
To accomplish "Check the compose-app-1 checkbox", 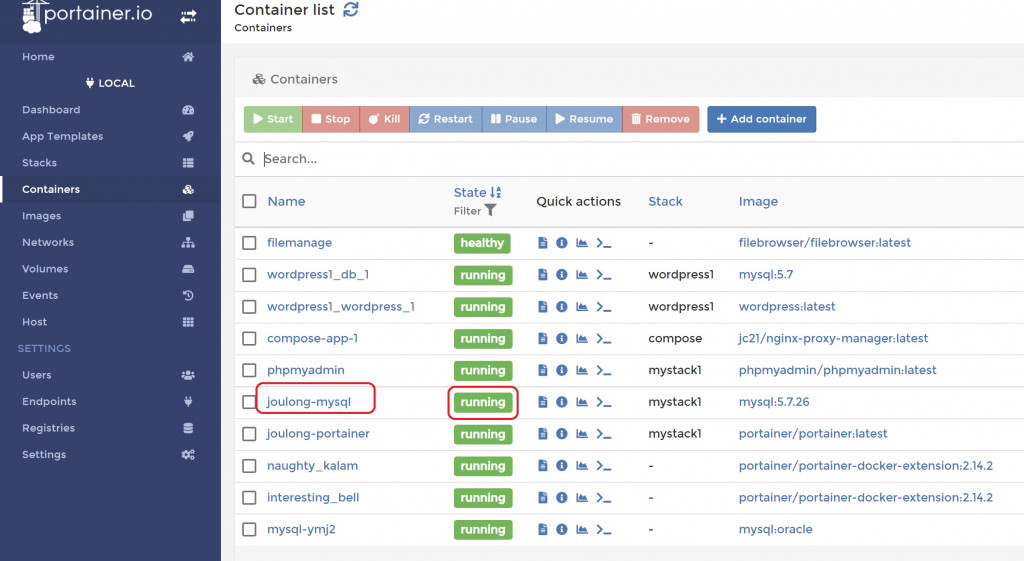I will [x=249, y=338].
